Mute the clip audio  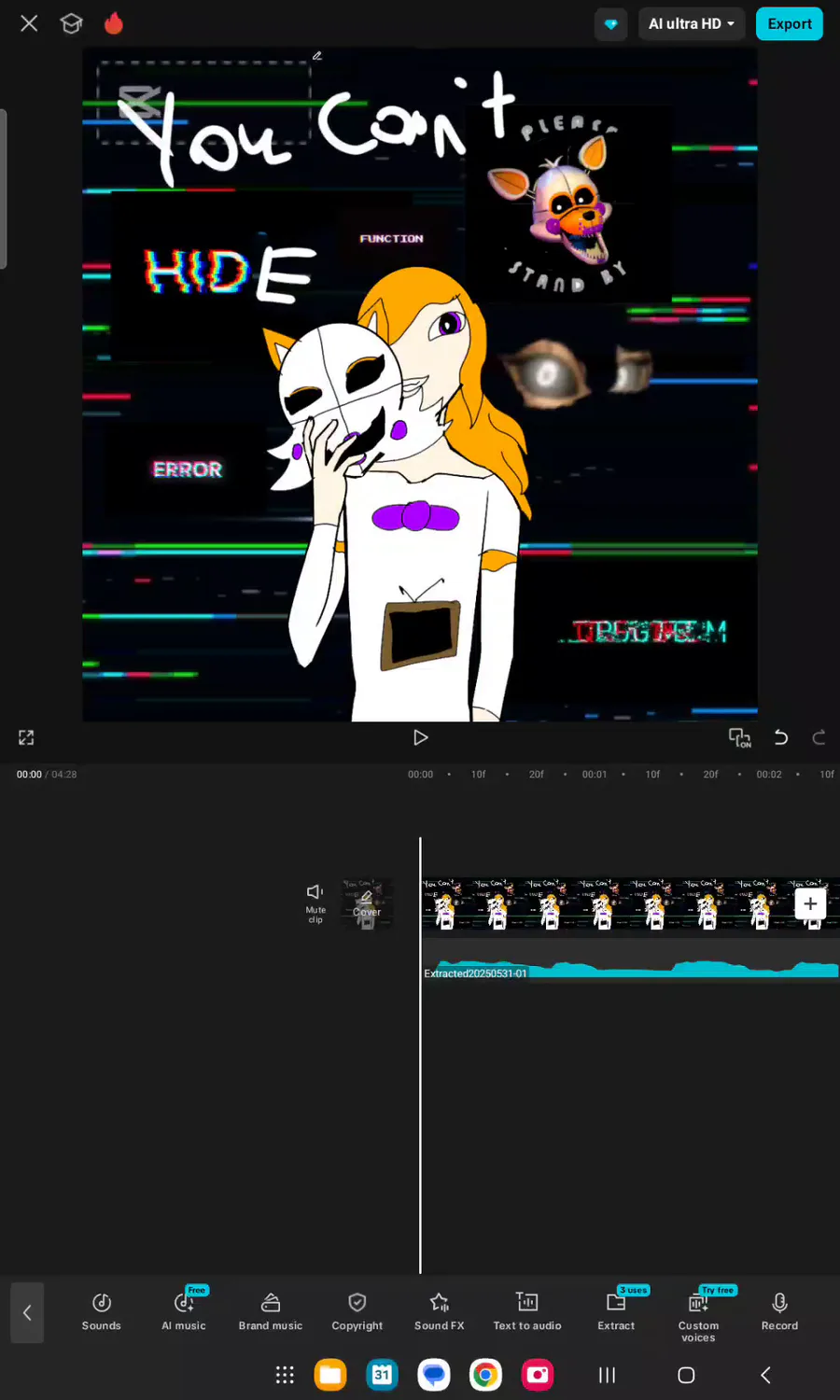pyautogui.click(x=315, y=903)
